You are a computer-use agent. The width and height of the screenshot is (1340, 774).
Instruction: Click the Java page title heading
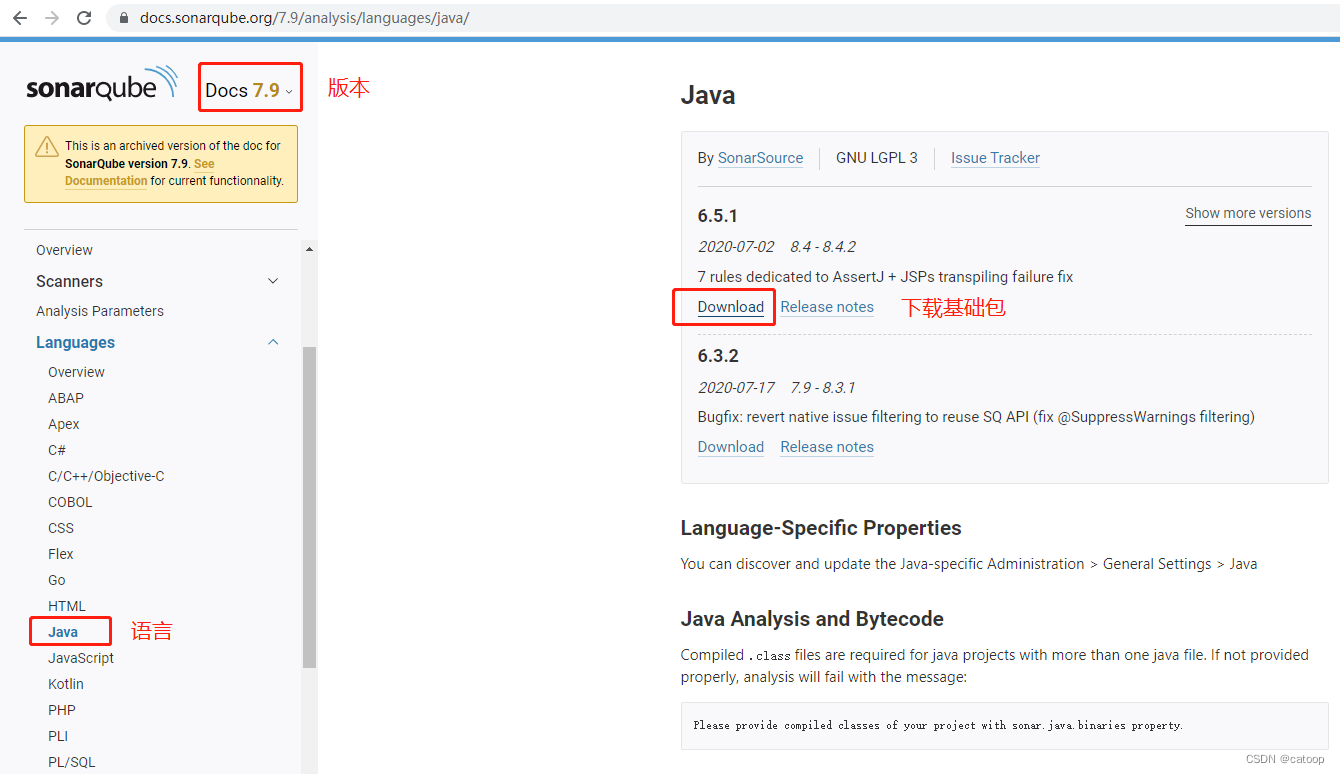point(708,96)
